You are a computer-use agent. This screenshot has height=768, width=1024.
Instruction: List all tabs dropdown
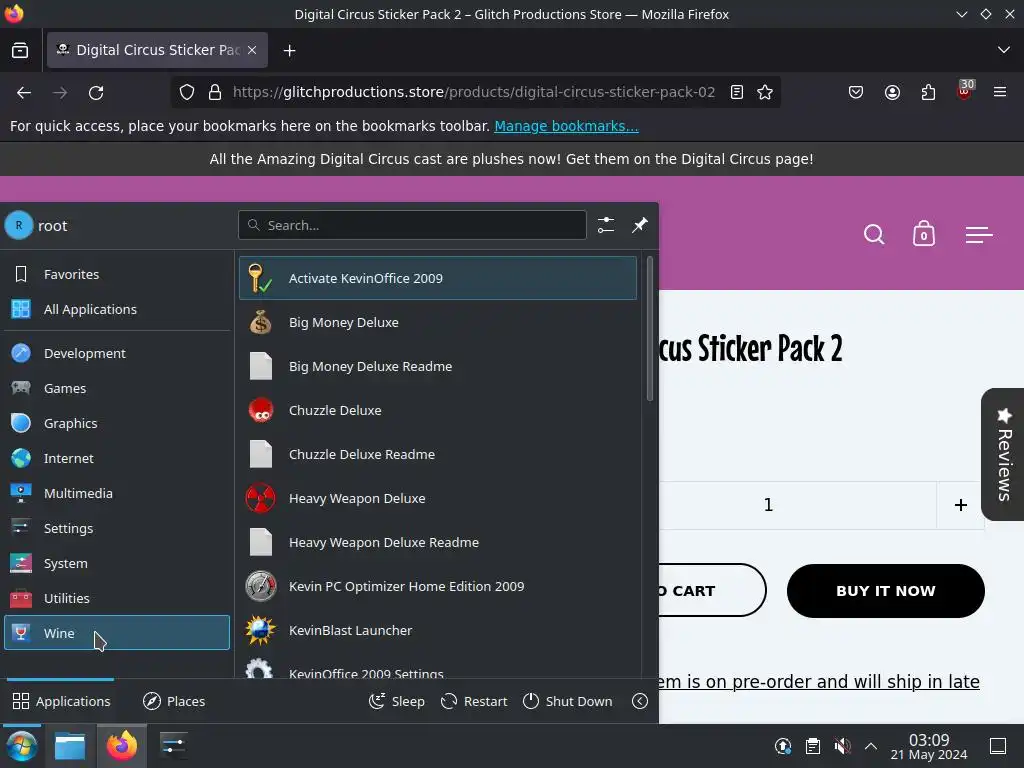pos(1004,50)
